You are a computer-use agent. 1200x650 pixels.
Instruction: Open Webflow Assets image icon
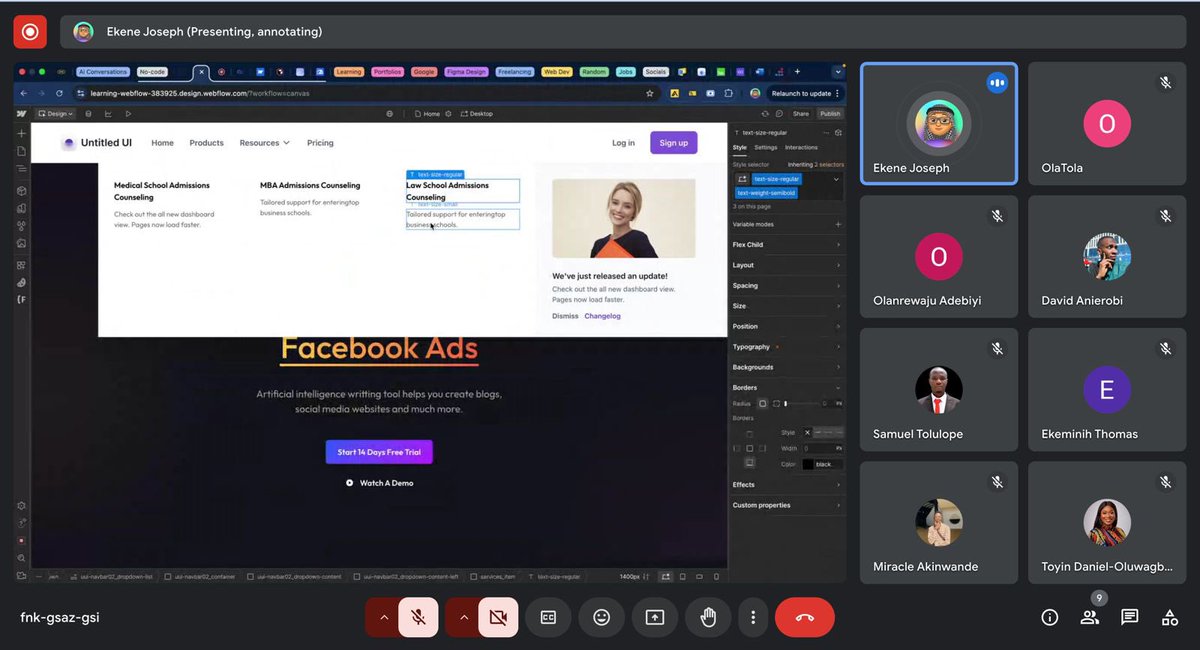[x=22, y=243]
